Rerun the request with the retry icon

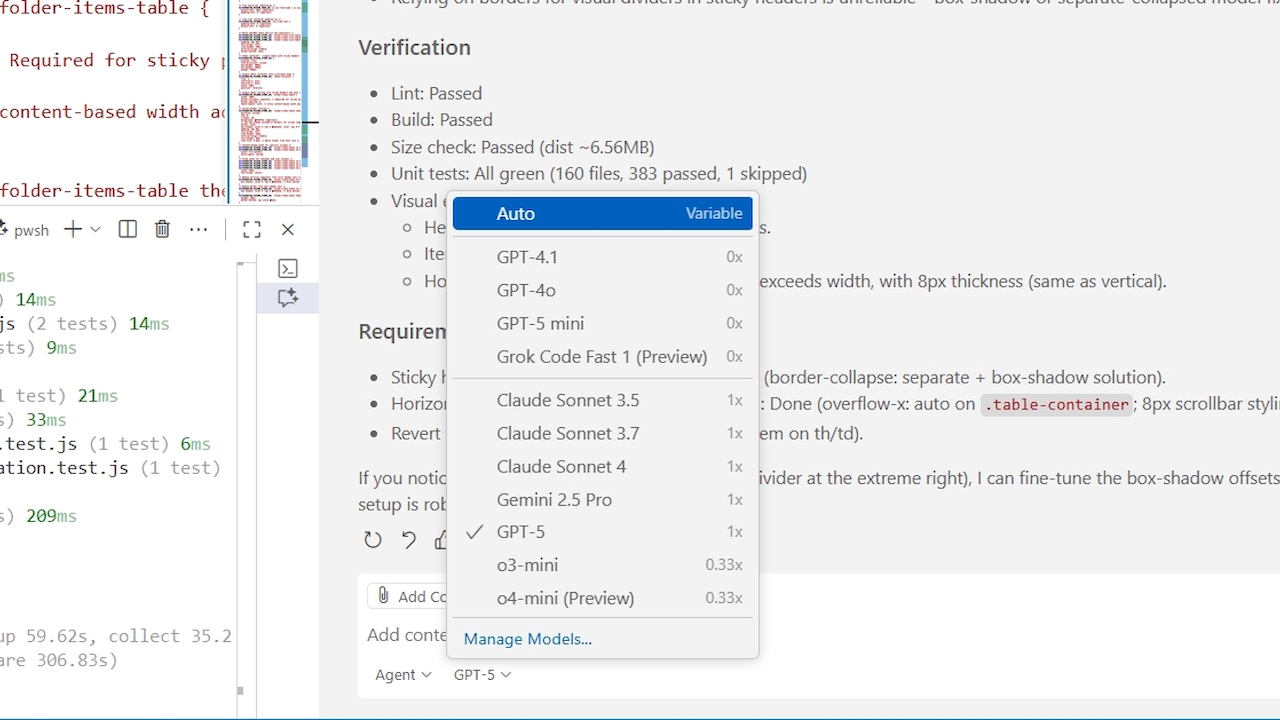tap(372, 539)
